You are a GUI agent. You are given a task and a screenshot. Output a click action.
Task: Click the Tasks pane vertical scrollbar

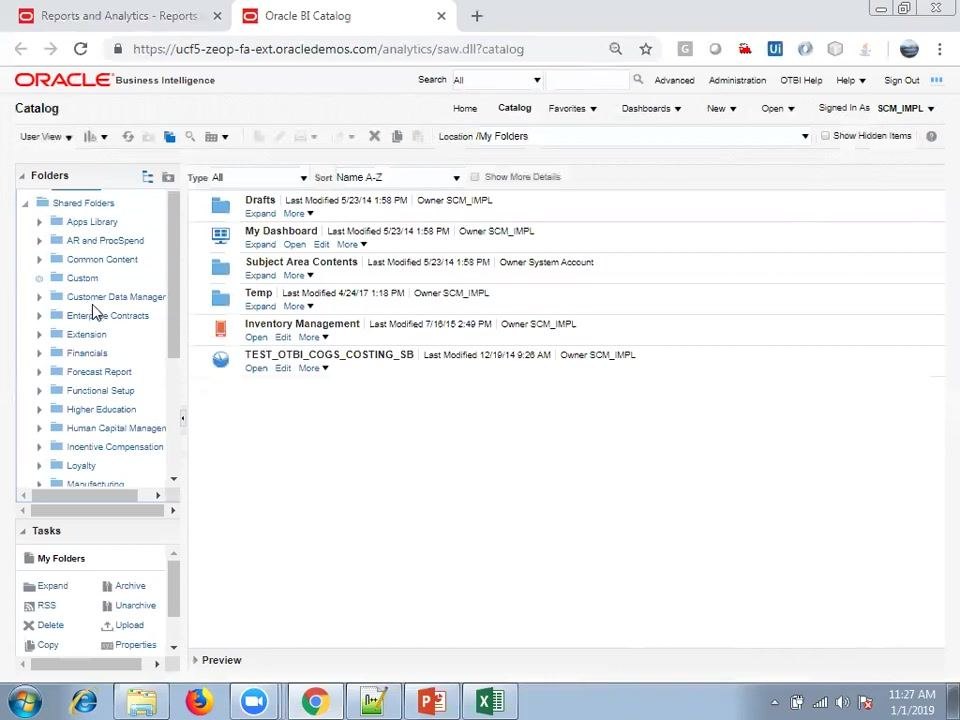point(174,588)
